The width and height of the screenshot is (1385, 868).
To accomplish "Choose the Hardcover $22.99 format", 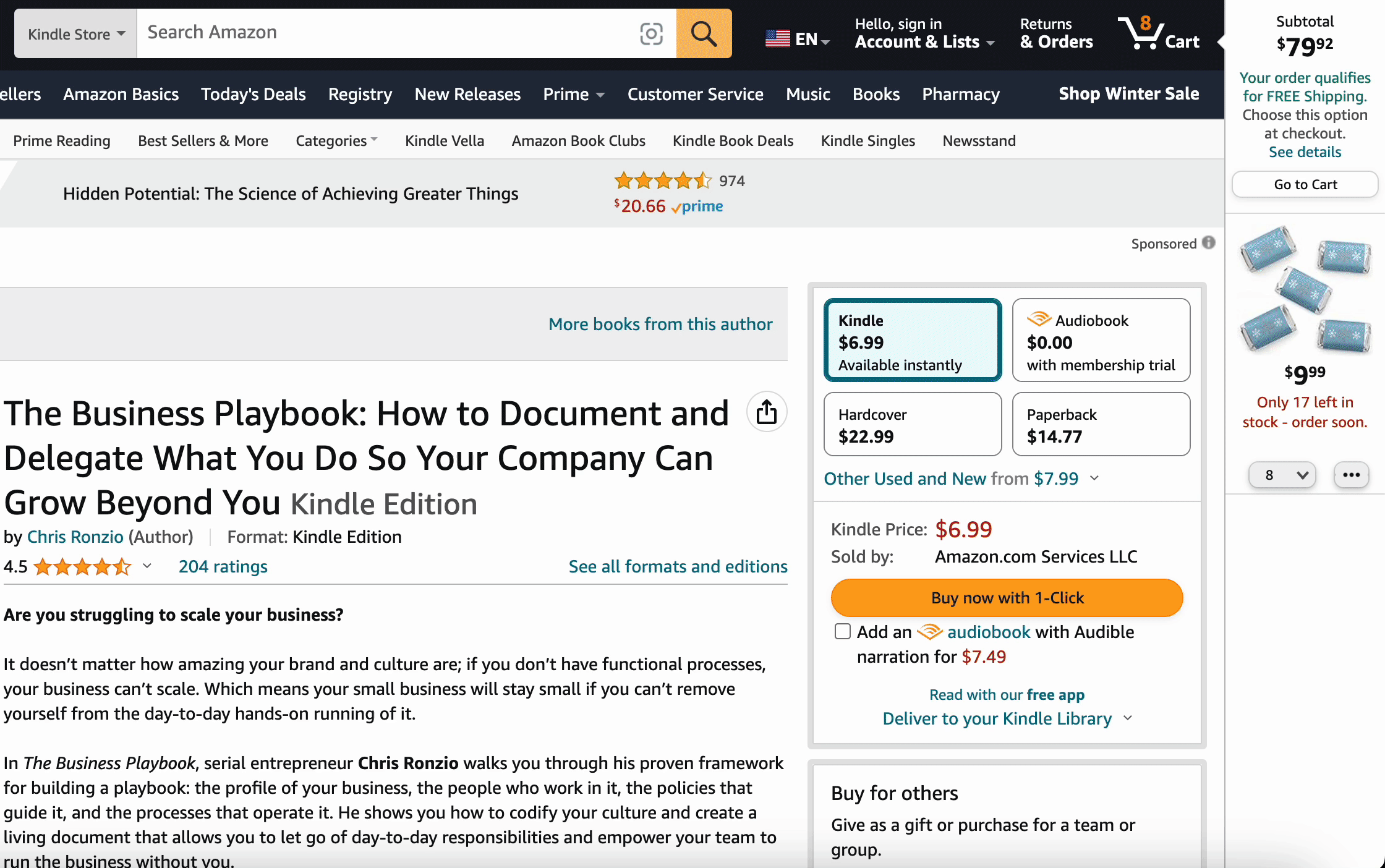I will pyautogui.click(x=913, y=424).
